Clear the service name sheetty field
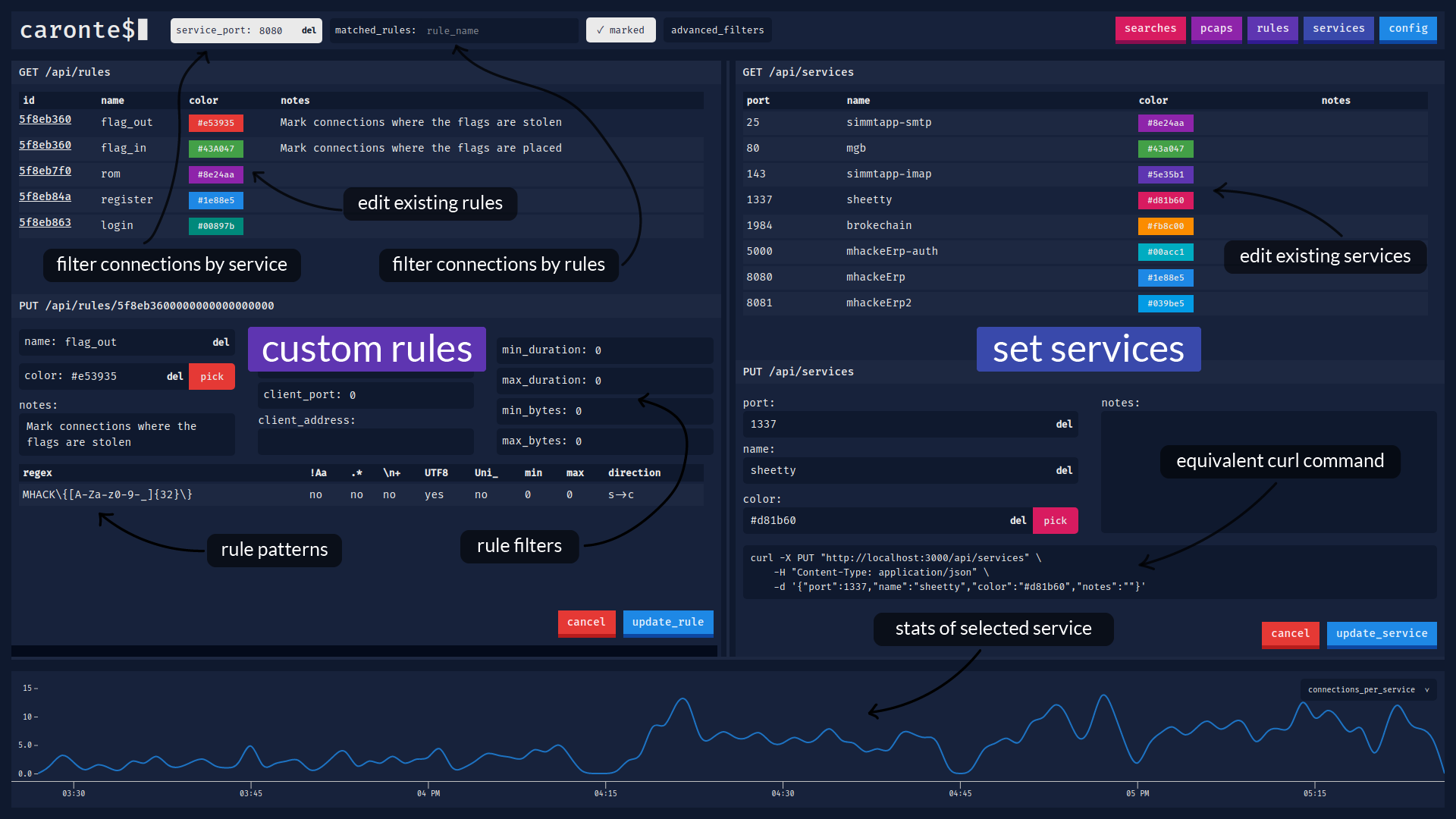1456x819 pixels. click(x=1064, y=471)
